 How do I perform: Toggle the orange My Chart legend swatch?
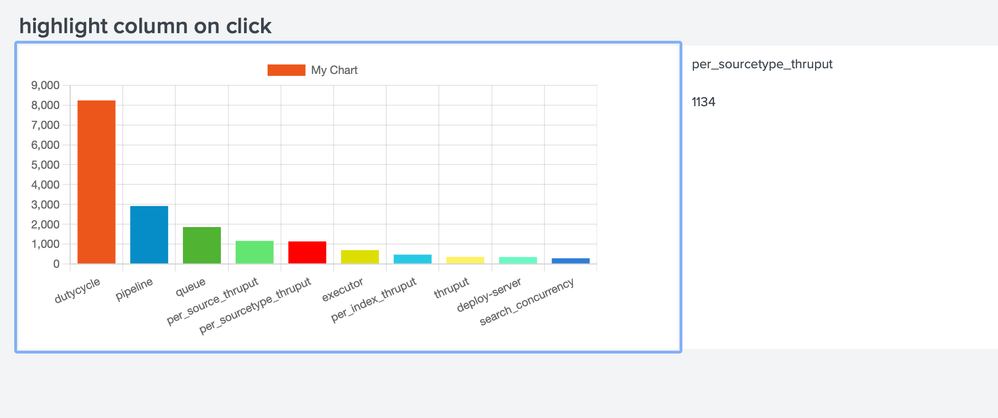tap(286, 70)
